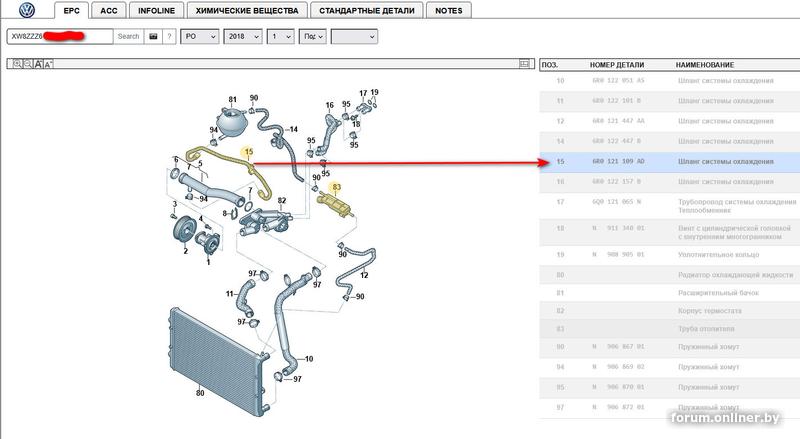Viewport: 800px width, 439px height.
Task: Switch to the ACC tab
Action: click(109, 10)
